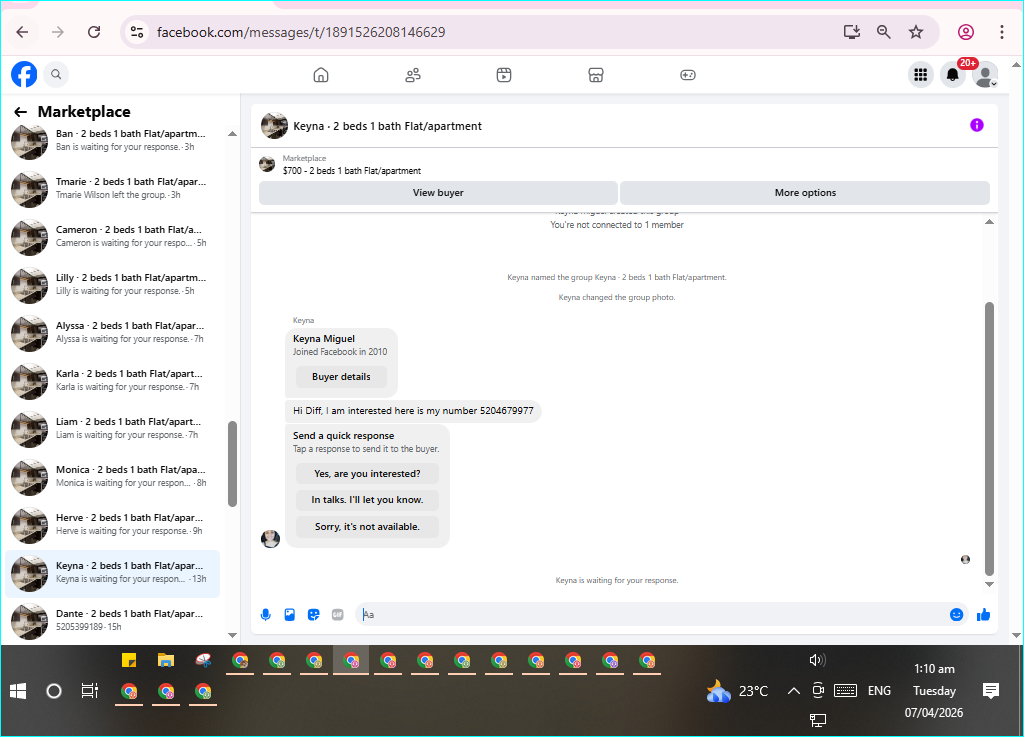Image resolution: width=1024 pixels, height=737 pixels.
Task: Click the install app icon in address bar
Action: coord(852,32)
